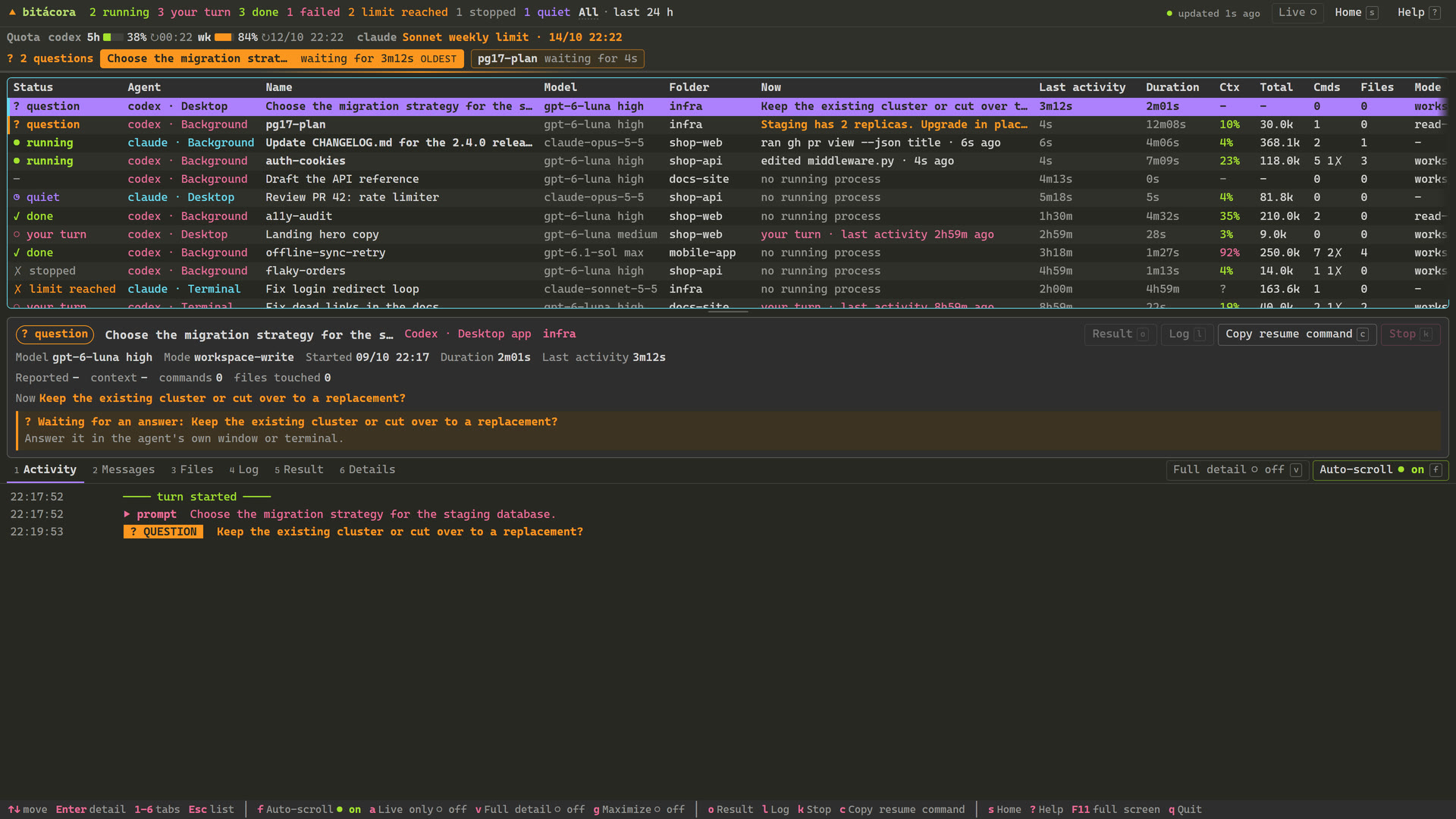Select the 'Review PR 42: rate limiter' row
Screen dimensions: 1456x819
click(728, 197)
